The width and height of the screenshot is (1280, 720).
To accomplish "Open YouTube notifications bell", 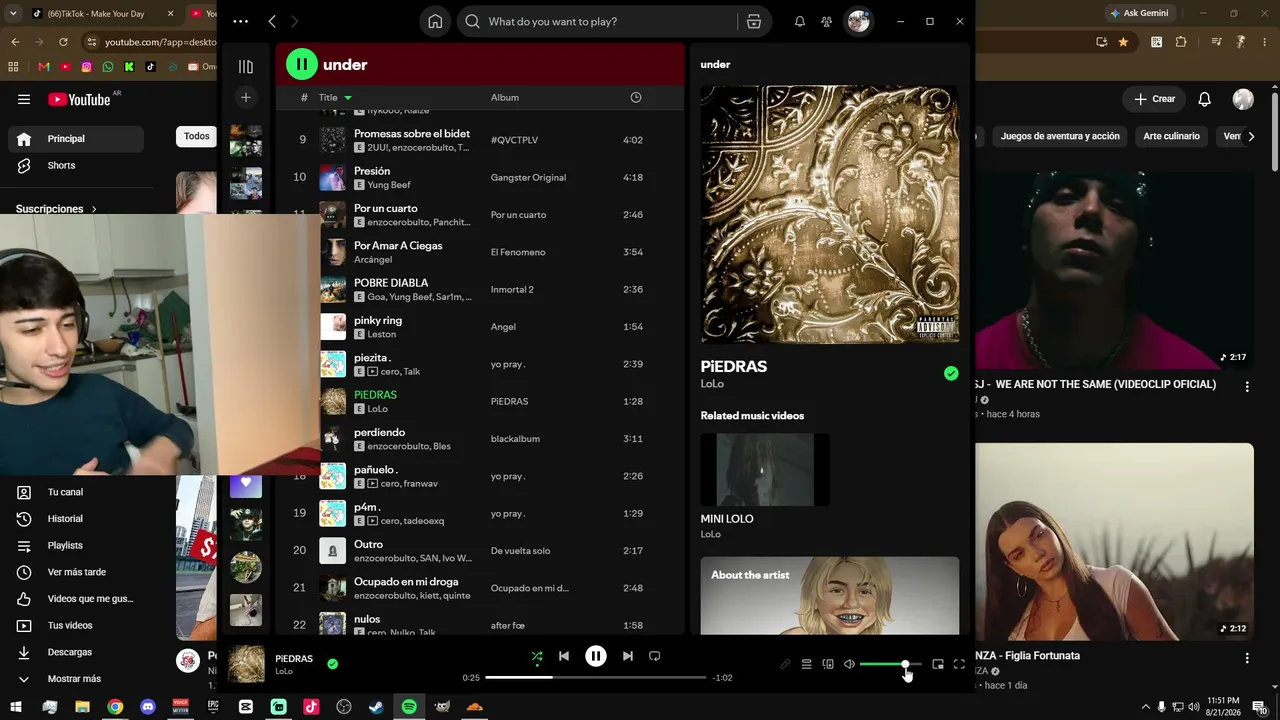I will [x=1205, y=99].
